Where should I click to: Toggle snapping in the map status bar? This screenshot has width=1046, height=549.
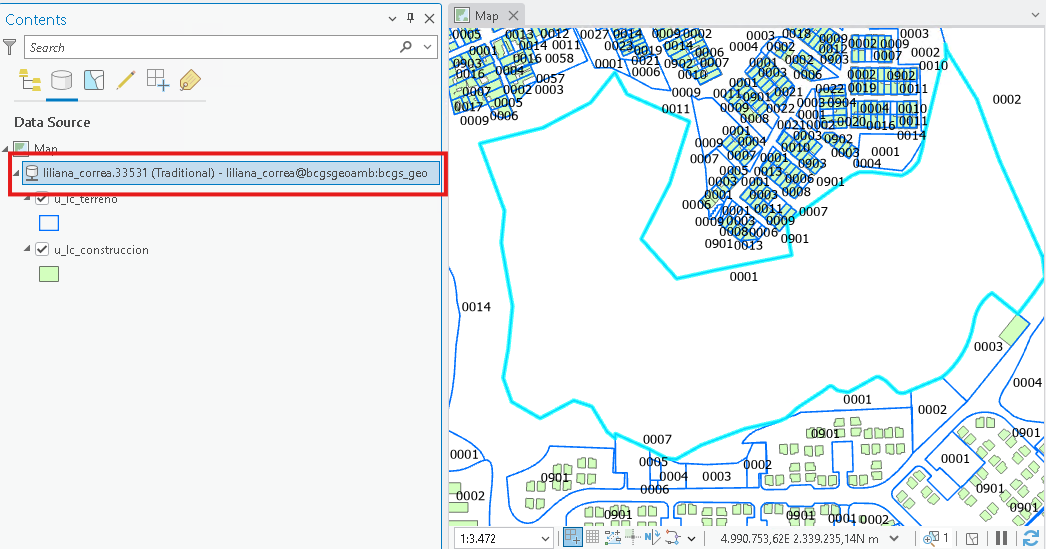pos(572,537)
